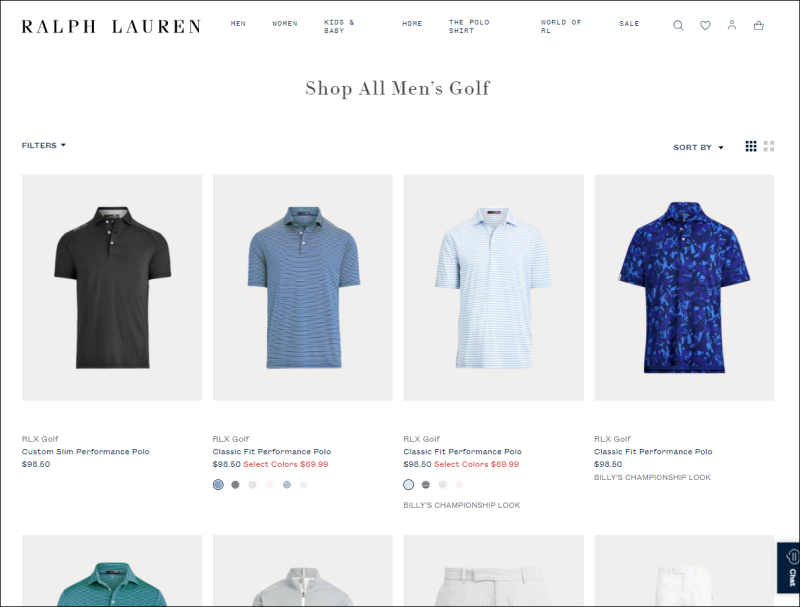The width and height of the screenshot is (800, 607).
Task: Open the shopping bag icon
Action: (759, 26)
